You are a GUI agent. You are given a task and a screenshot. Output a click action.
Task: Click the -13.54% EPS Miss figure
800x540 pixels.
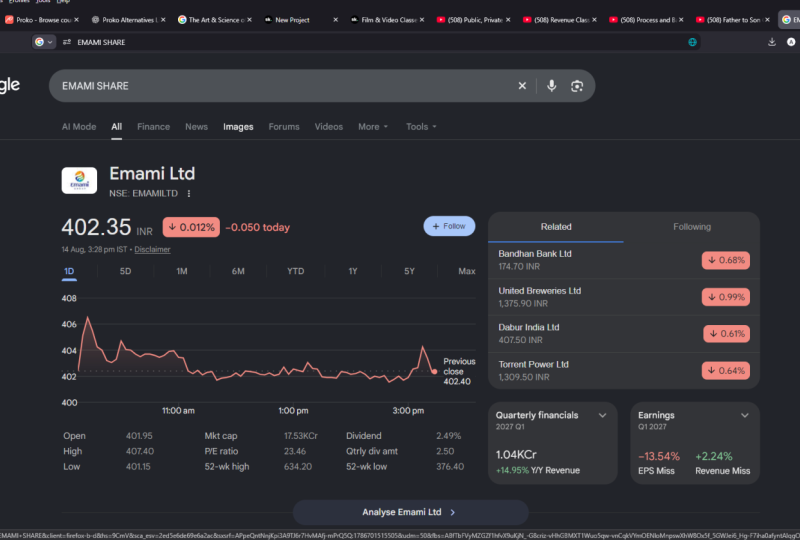pyautogui.click(x=659, y=456)
